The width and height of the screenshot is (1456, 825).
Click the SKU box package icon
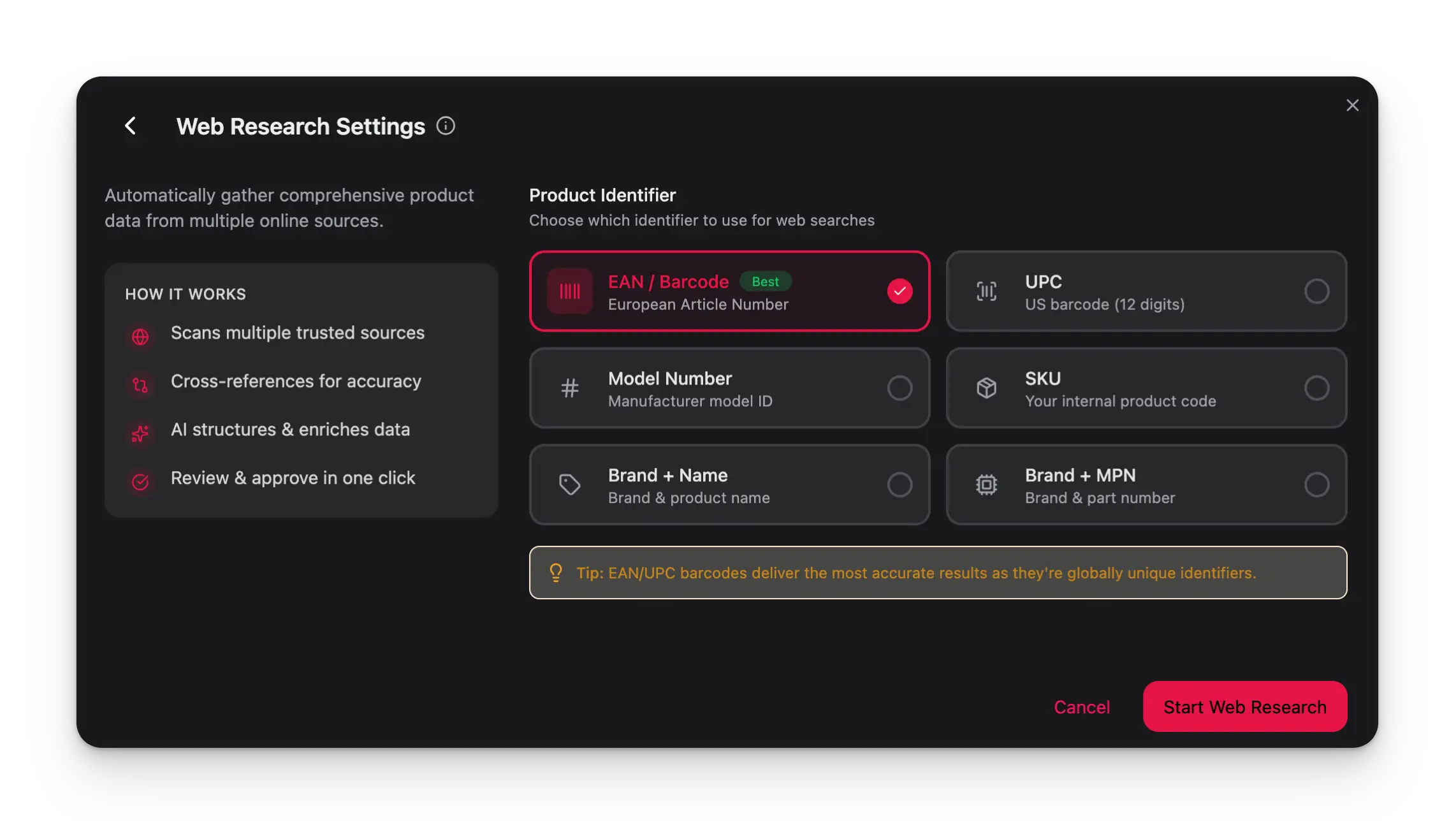[x=986, y=388]
